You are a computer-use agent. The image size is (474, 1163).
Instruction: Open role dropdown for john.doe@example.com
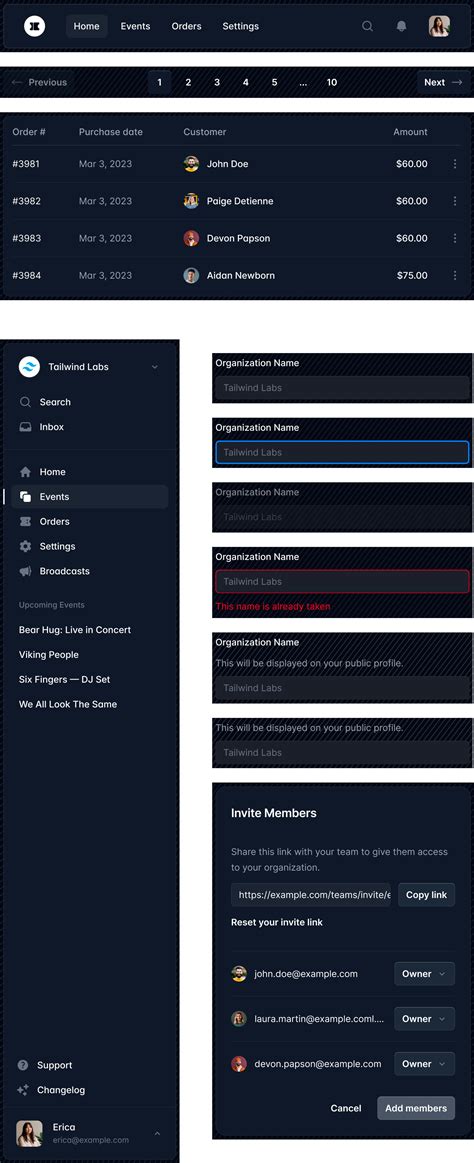click(x=424, y=974)
